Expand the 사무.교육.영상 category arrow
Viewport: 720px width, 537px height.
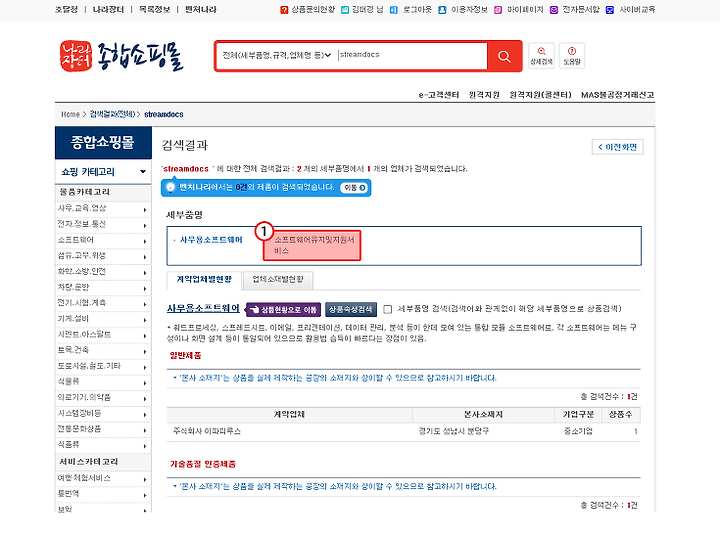coord(145,210)
